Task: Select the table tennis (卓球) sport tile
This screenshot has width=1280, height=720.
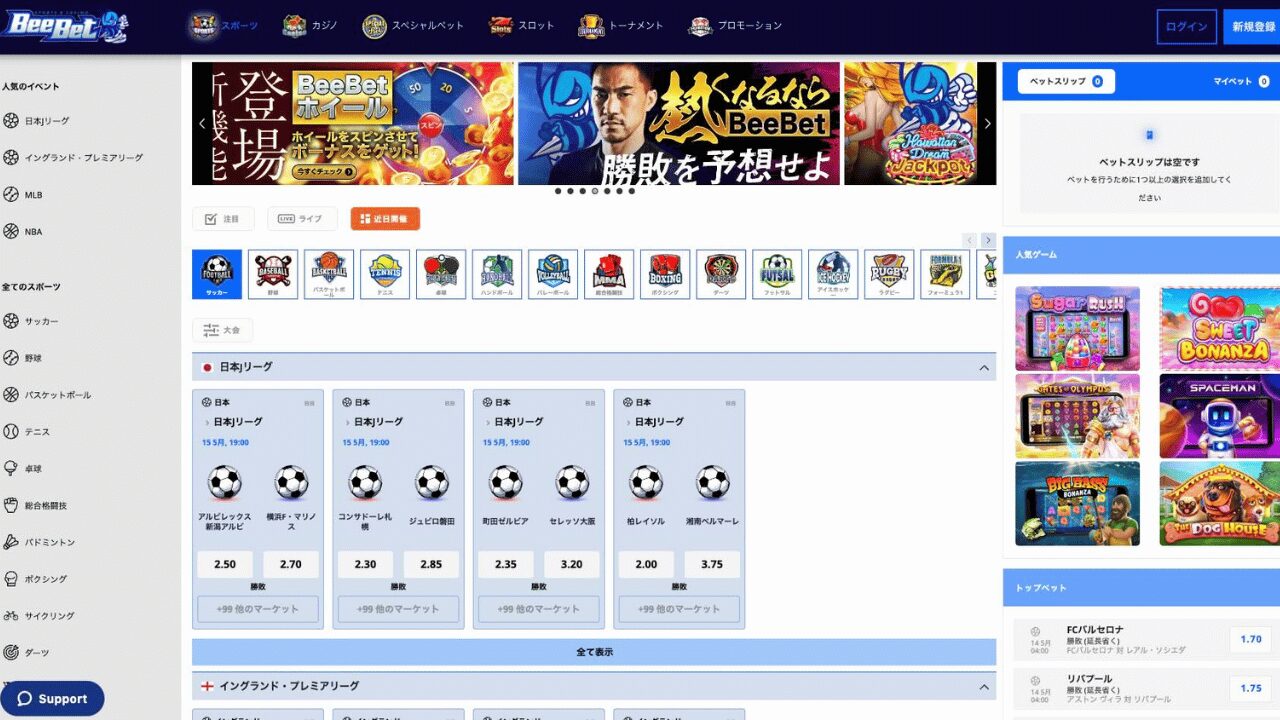Action: [x=441, y=275]
